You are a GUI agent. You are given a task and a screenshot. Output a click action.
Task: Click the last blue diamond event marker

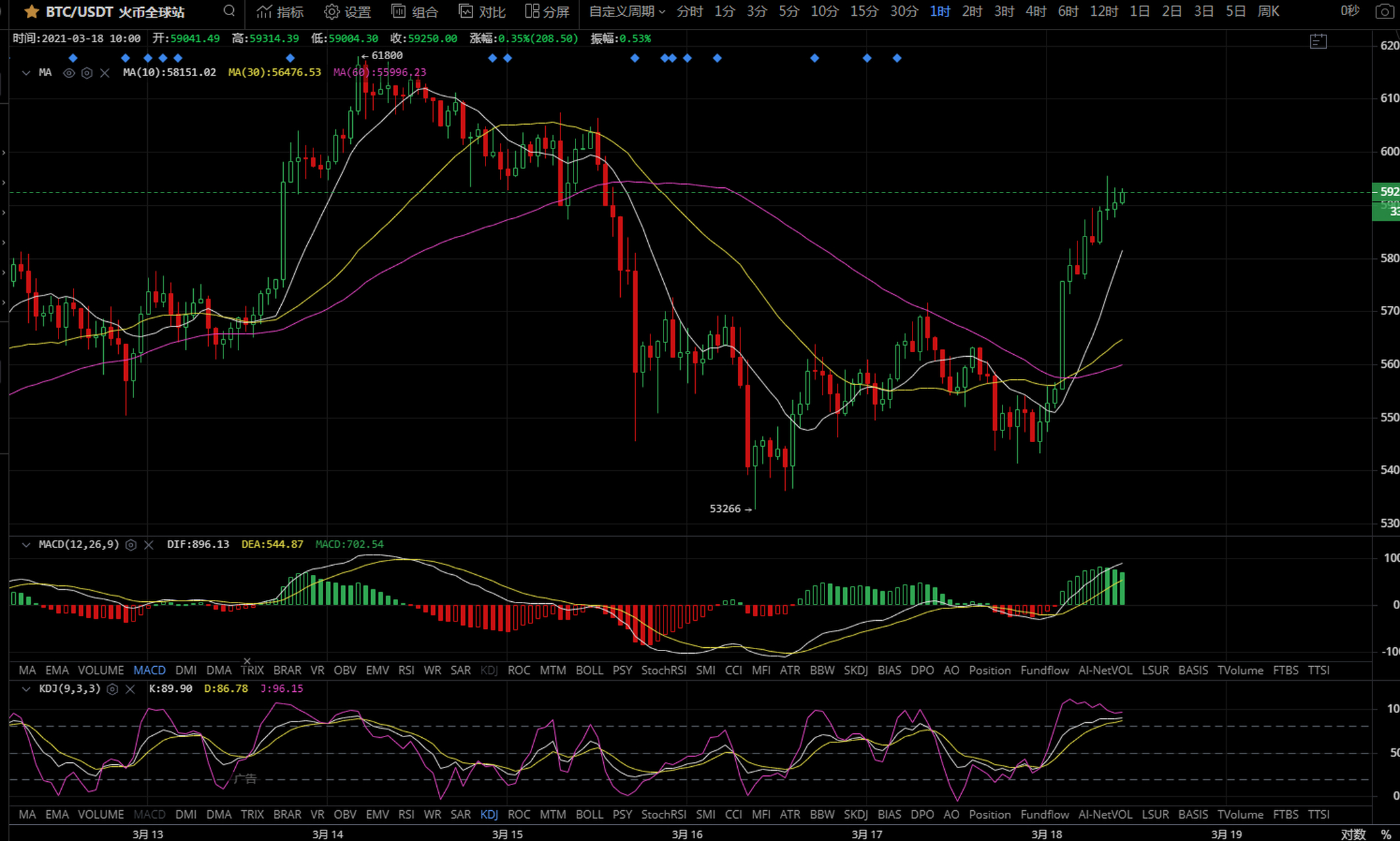[897, 58]
